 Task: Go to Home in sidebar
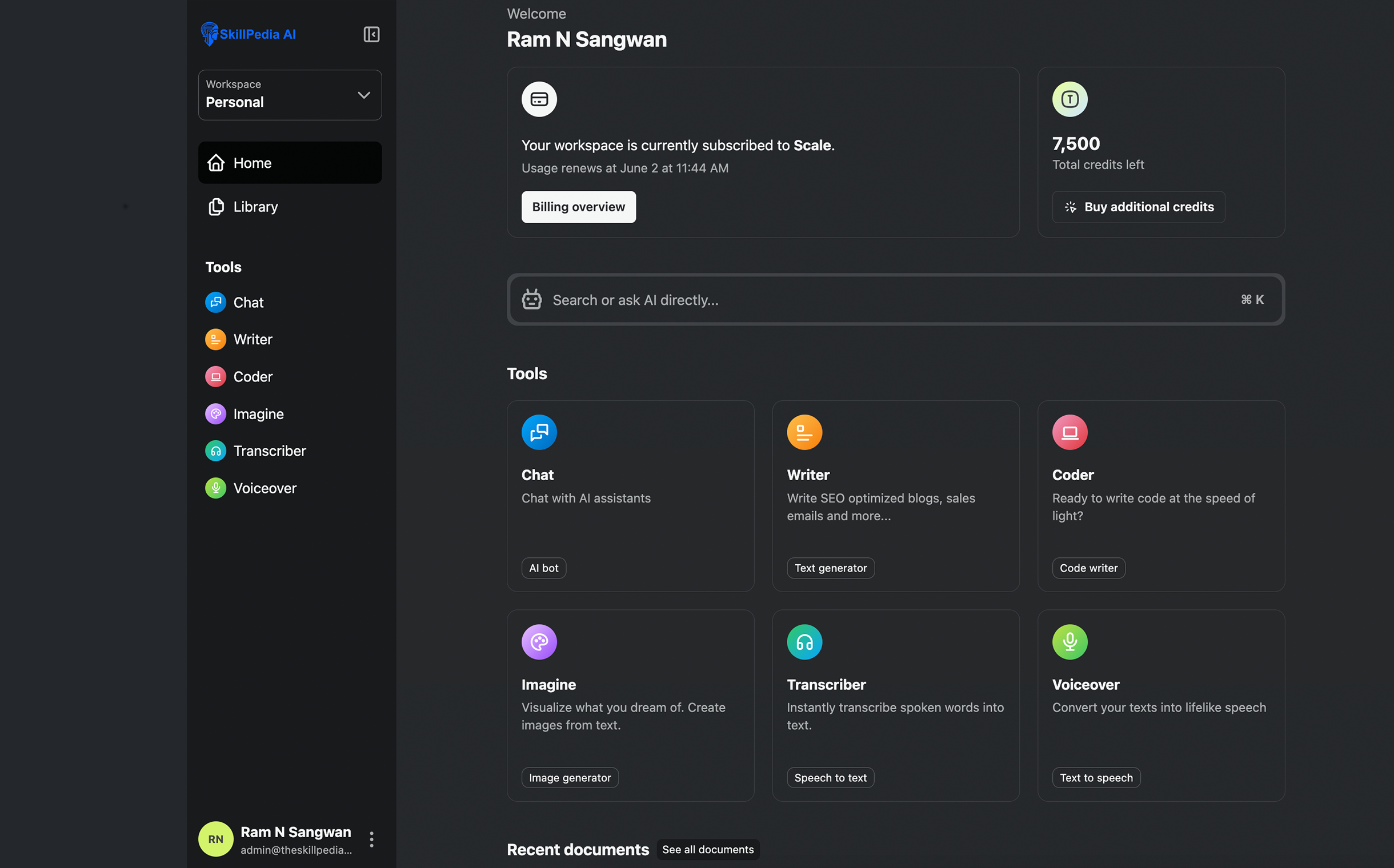click(x=290, y=162)
